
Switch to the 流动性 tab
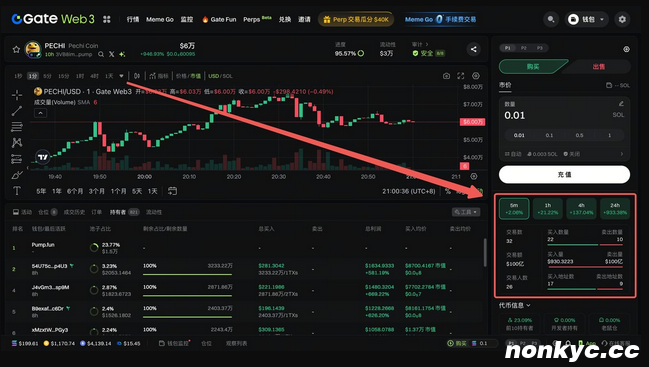[154, 212]
